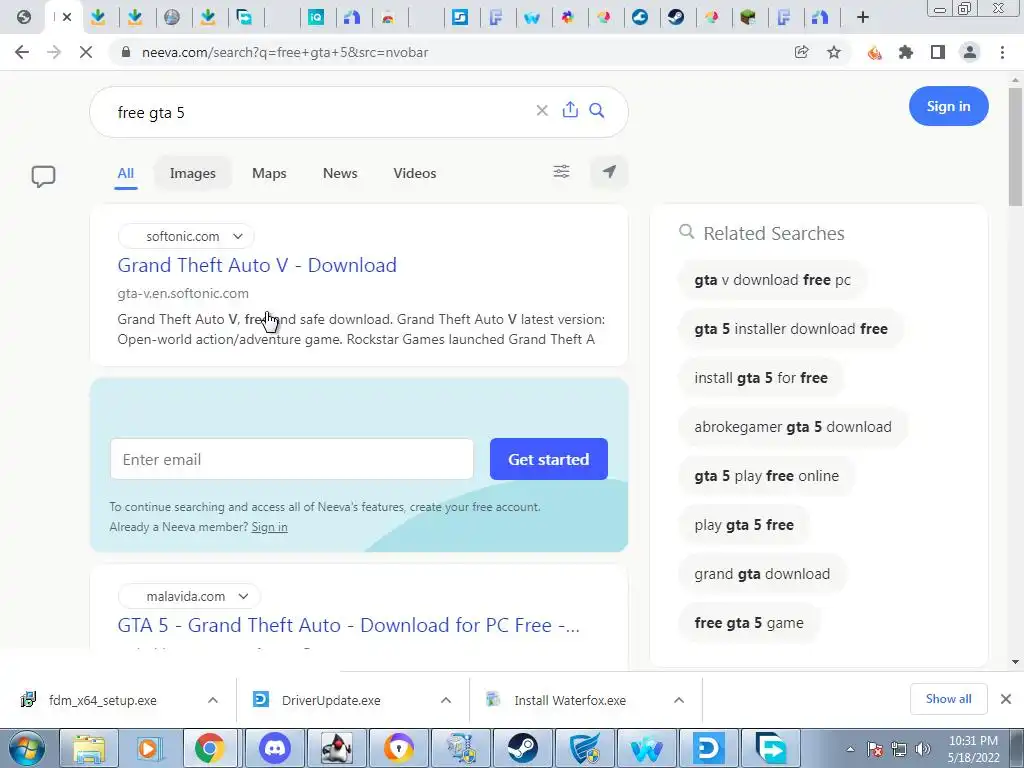Open the Java app icon in taskbar
The image size is (1024, 768).
(x=337, y=748)
